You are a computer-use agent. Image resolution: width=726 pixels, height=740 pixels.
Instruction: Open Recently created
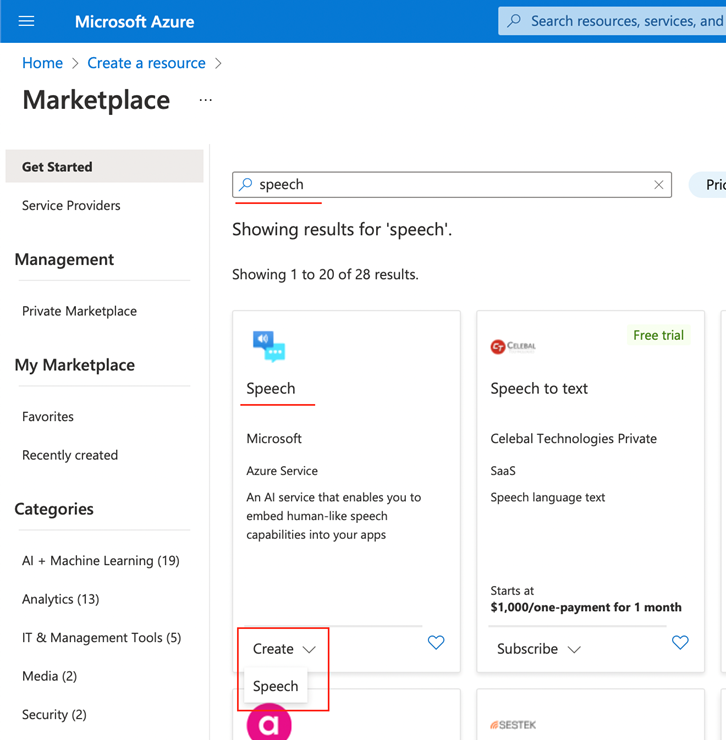(x=70, y=455)
